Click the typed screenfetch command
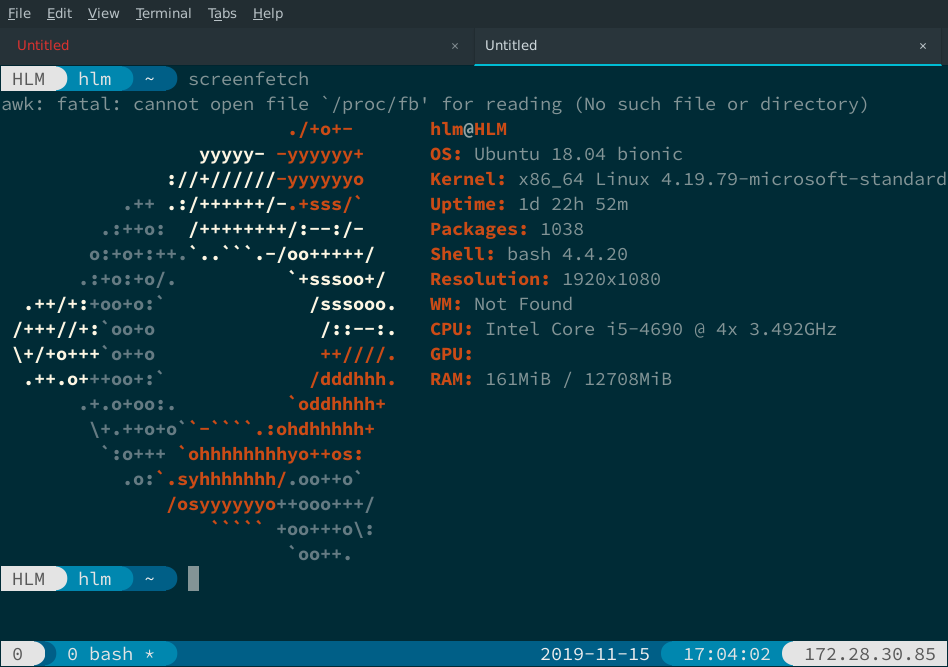Viewport: 948px width, 667px height. point(248,79)
